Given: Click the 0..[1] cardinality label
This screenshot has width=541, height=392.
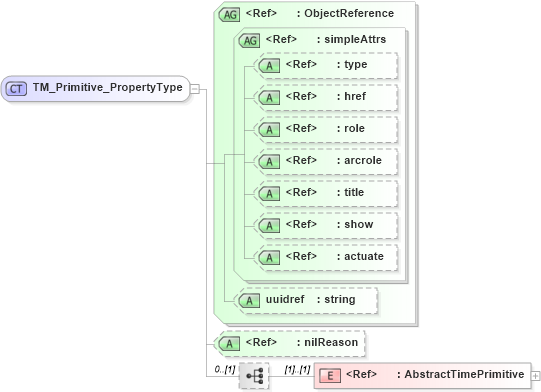Looking at the screenshot, I should pyautogui.click(x=225, y=370).
